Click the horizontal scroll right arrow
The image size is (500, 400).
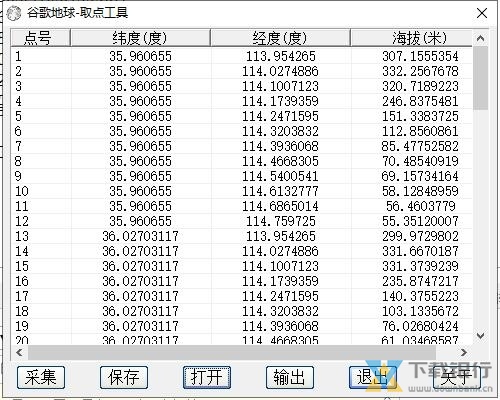point(464,352)
